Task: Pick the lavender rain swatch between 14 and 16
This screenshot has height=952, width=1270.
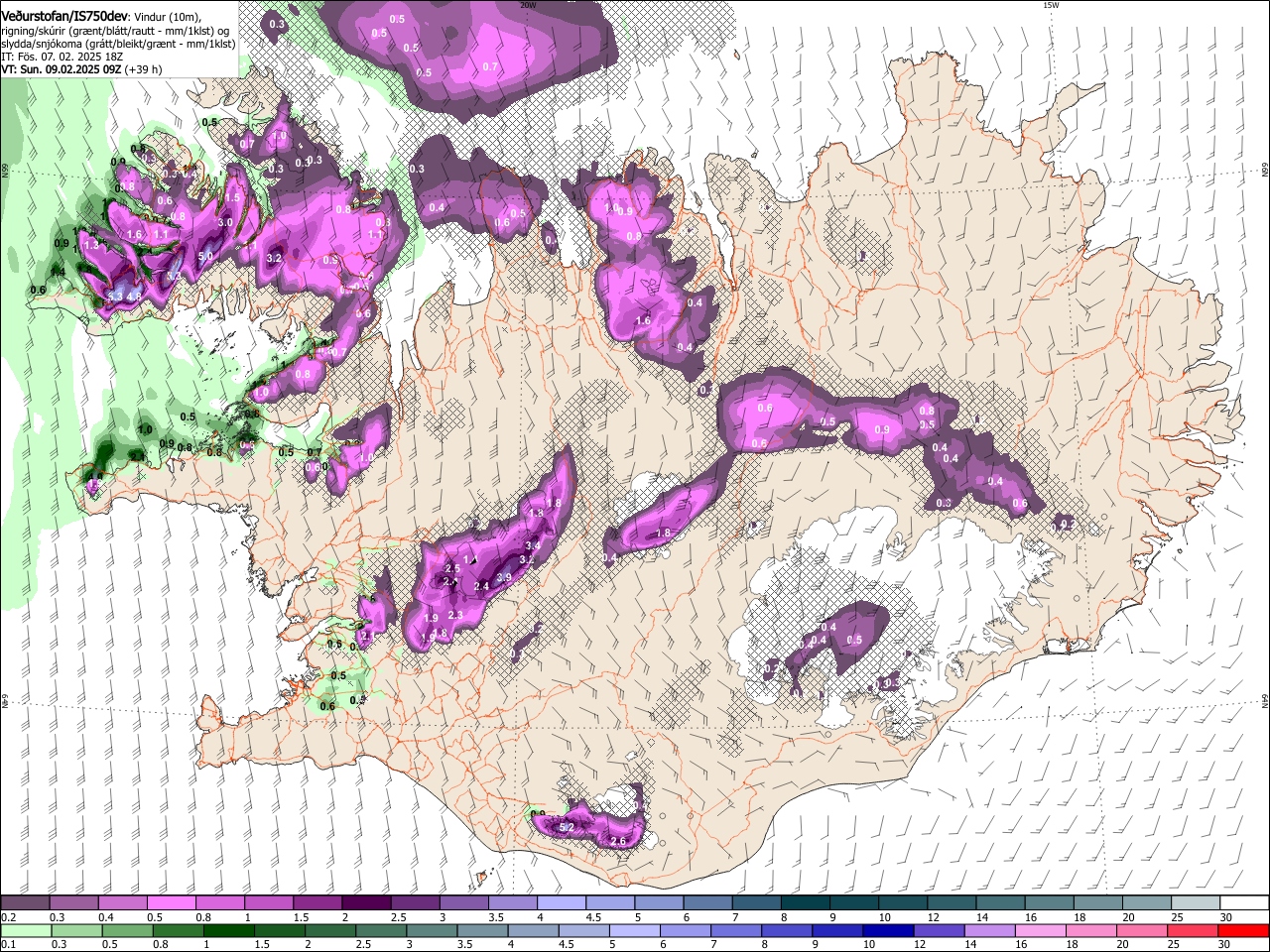Action: [x=988, y=930]
